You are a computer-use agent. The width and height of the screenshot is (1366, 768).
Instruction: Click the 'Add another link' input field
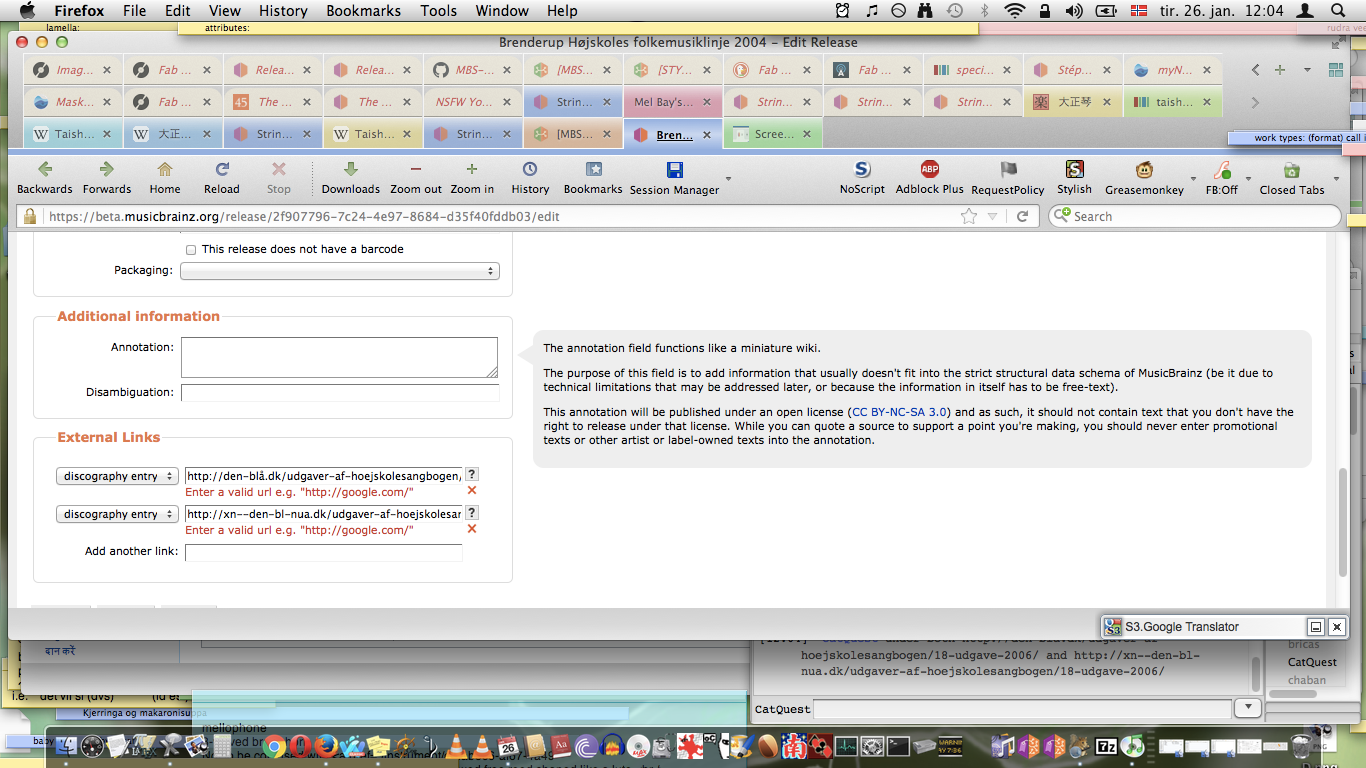tap(323, 552)
